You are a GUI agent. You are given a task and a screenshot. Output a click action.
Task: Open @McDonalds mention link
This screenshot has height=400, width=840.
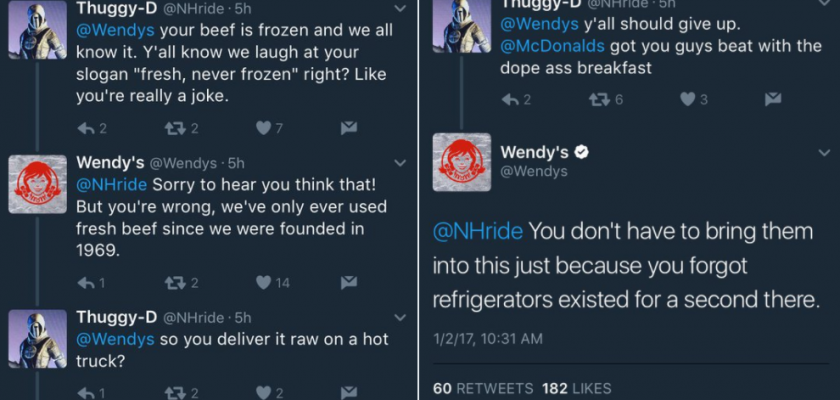(x=552, y=46)
